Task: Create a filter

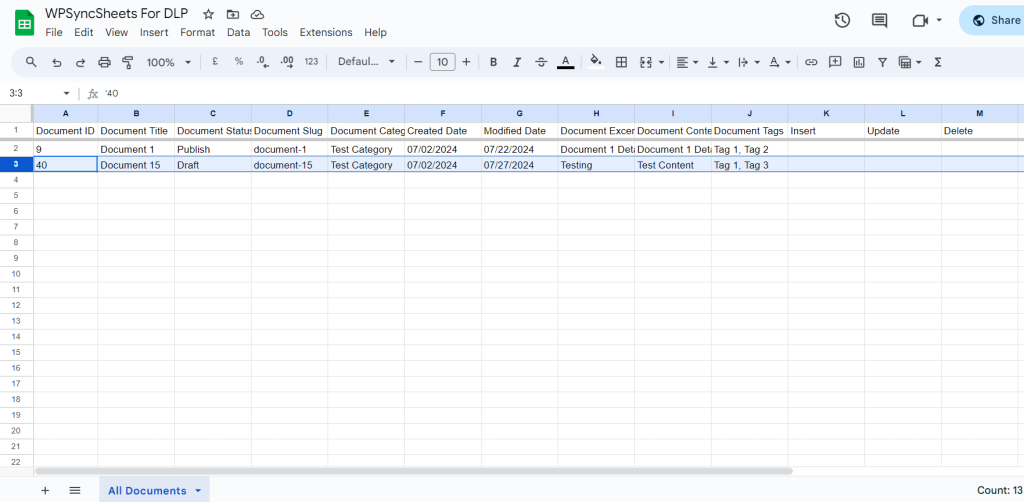Action: pyautogui.click(x=882, y=62)
